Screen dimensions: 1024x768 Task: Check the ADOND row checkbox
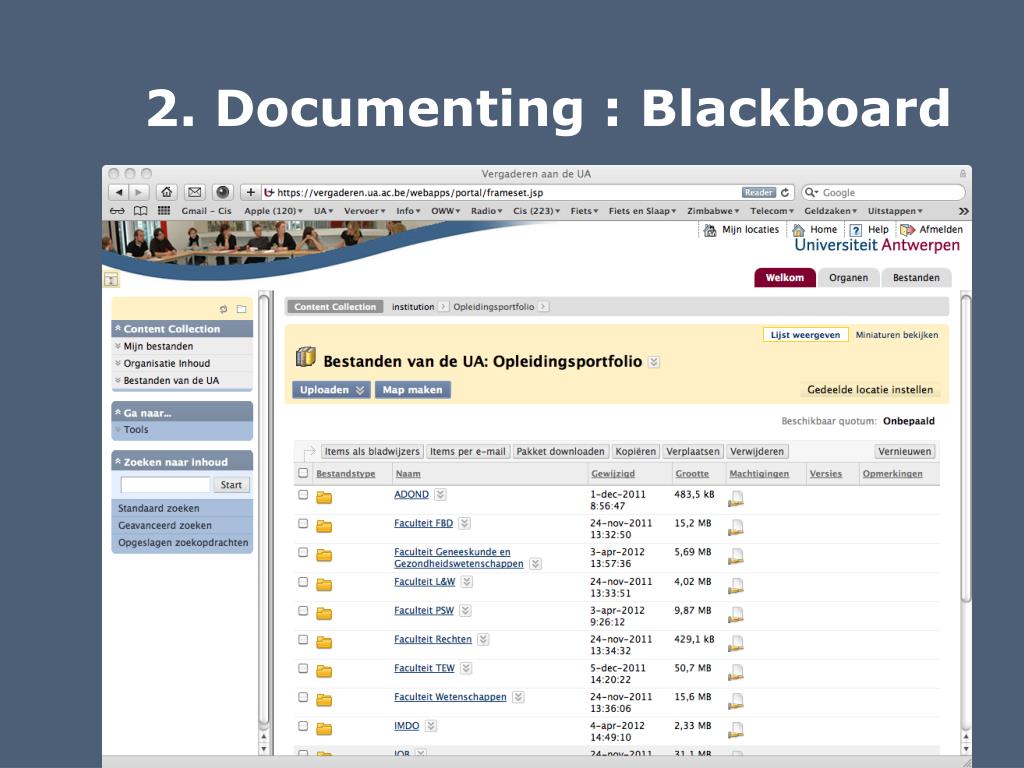coord(303,494)
